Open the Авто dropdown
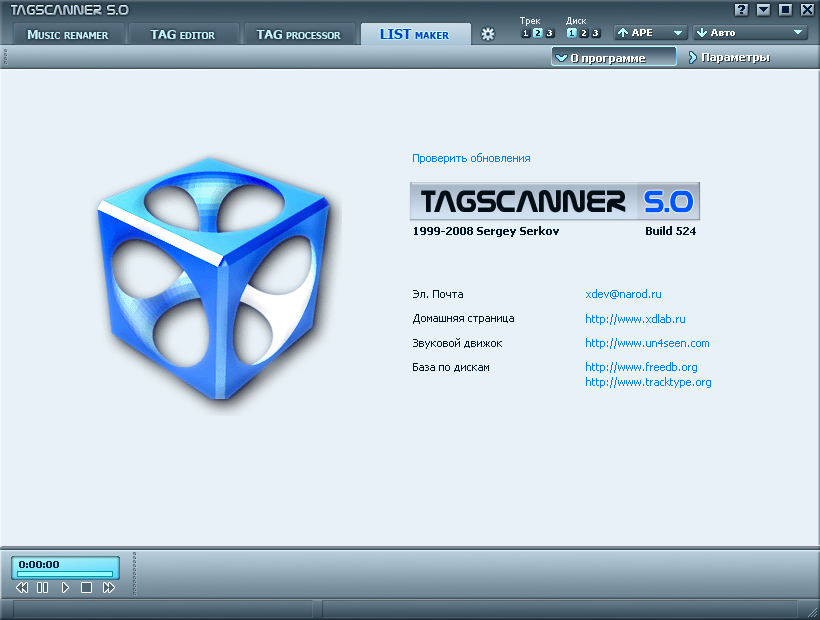This screenshot has height=620, width=820. 749,33
